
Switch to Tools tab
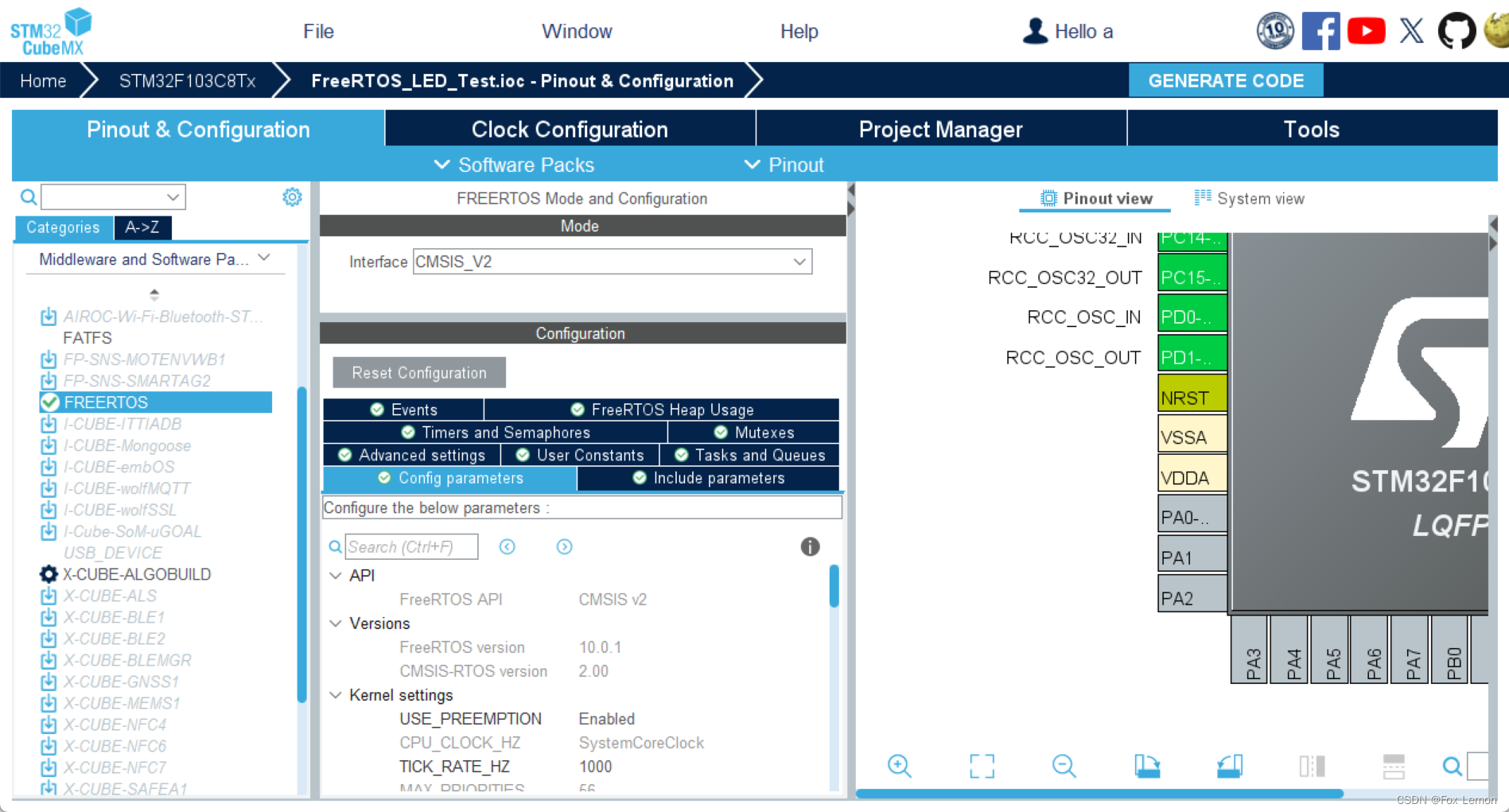pyautogui.click(x=1312, y=129)
